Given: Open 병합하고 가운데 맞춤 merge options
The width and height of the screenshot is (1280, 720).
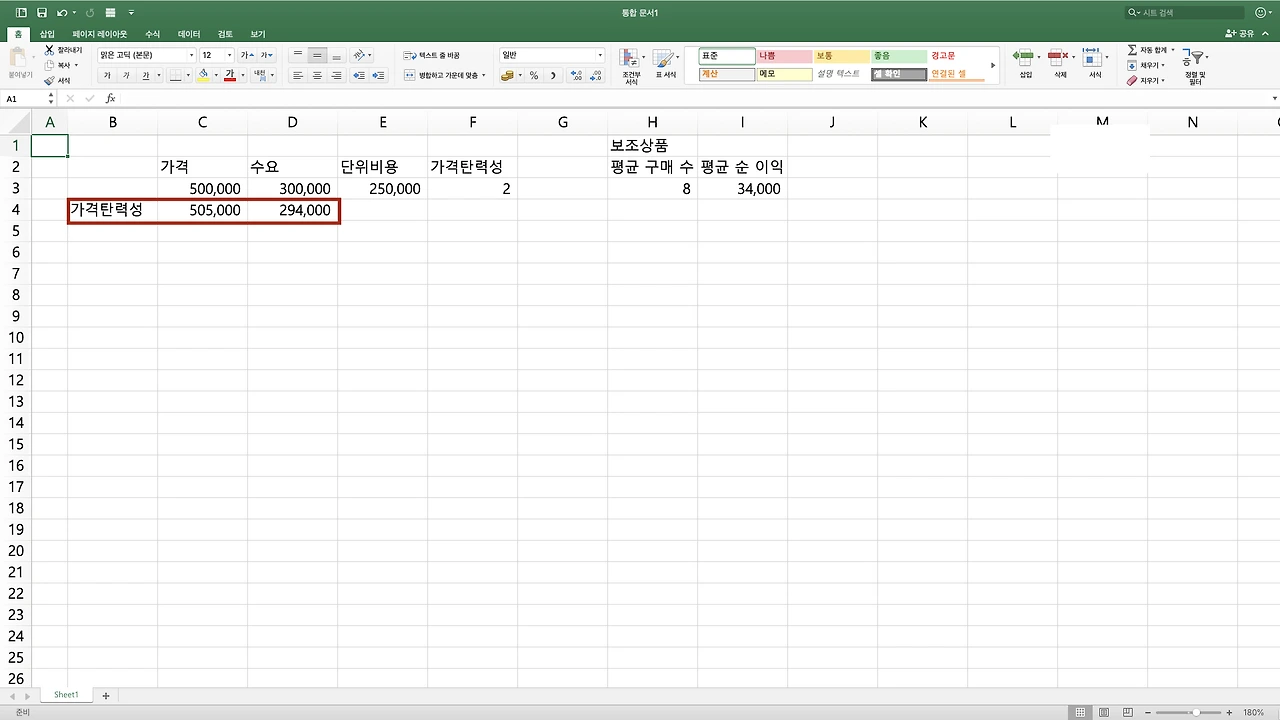Looking at the screenshot, I should tap(444, 75).
